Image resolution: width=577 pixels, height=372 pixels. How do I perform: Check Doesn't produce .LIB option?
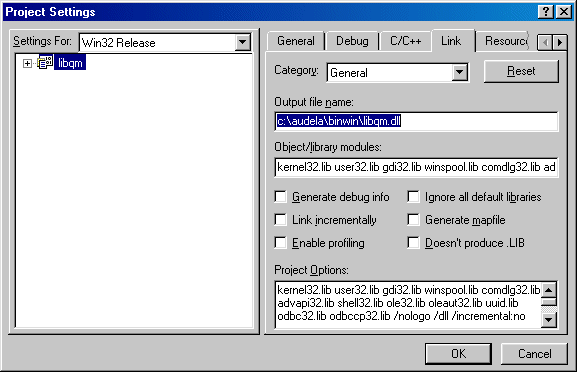[x=413, y=243]
